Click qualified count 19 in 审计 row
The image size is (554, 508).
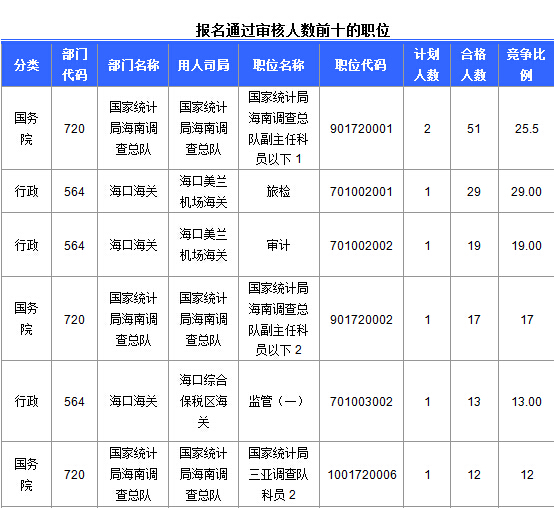[x=474, y=246]
